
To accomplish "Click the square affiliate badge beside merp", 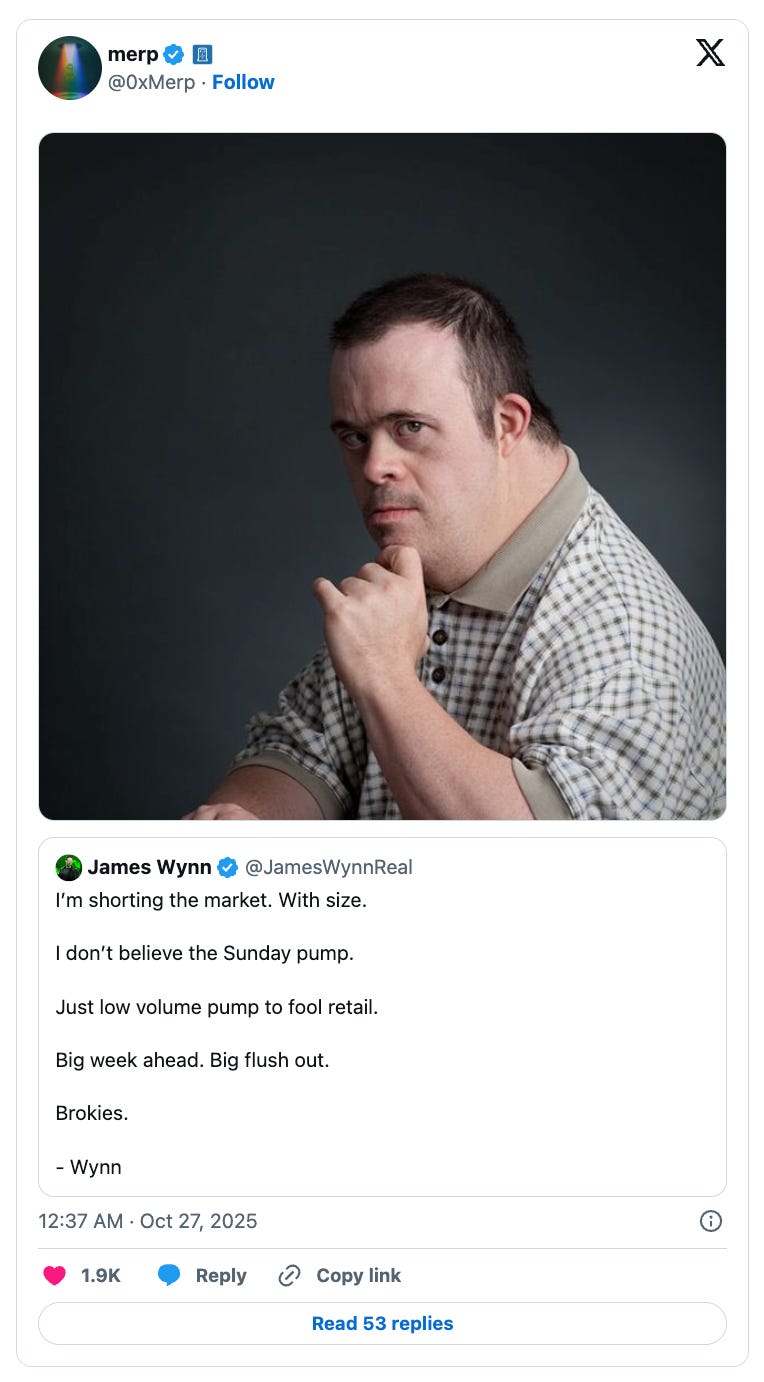I will (202, 55).
